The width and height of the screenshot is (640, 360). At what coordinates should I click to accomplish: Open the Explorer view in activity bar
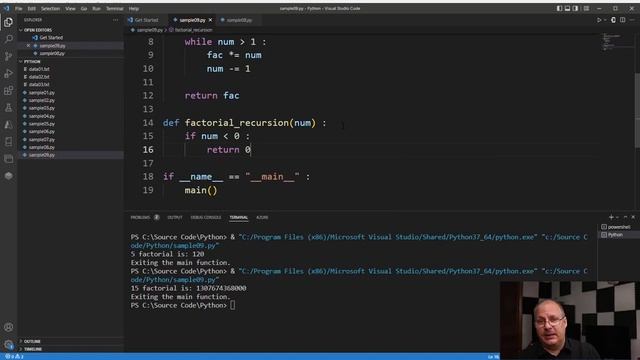tap(8, 22)
